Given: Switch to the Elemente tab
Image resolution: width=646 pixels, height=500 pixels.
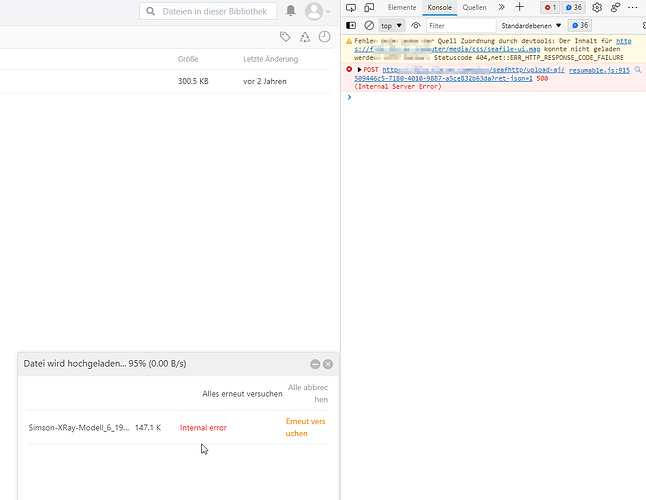Looking at the screenshot, I should [x=401, y=7].
